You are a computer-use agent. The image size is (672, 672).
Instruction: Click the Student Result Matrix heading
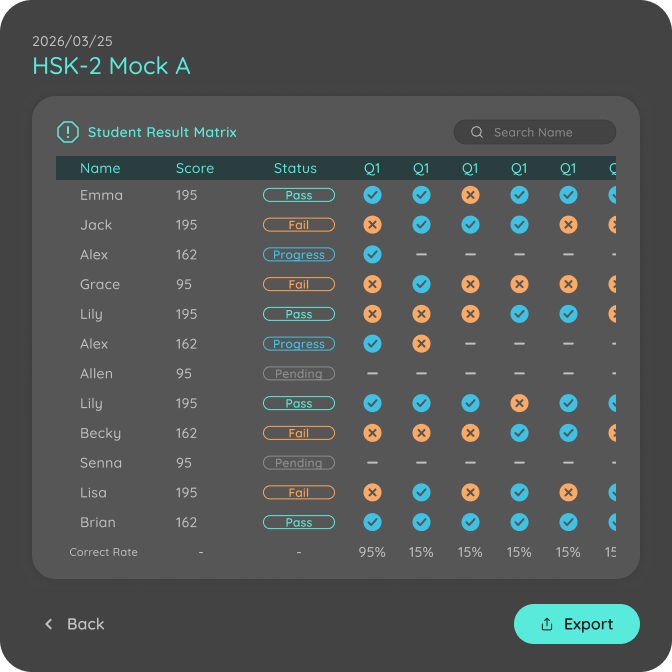click(x=162, y=132)
